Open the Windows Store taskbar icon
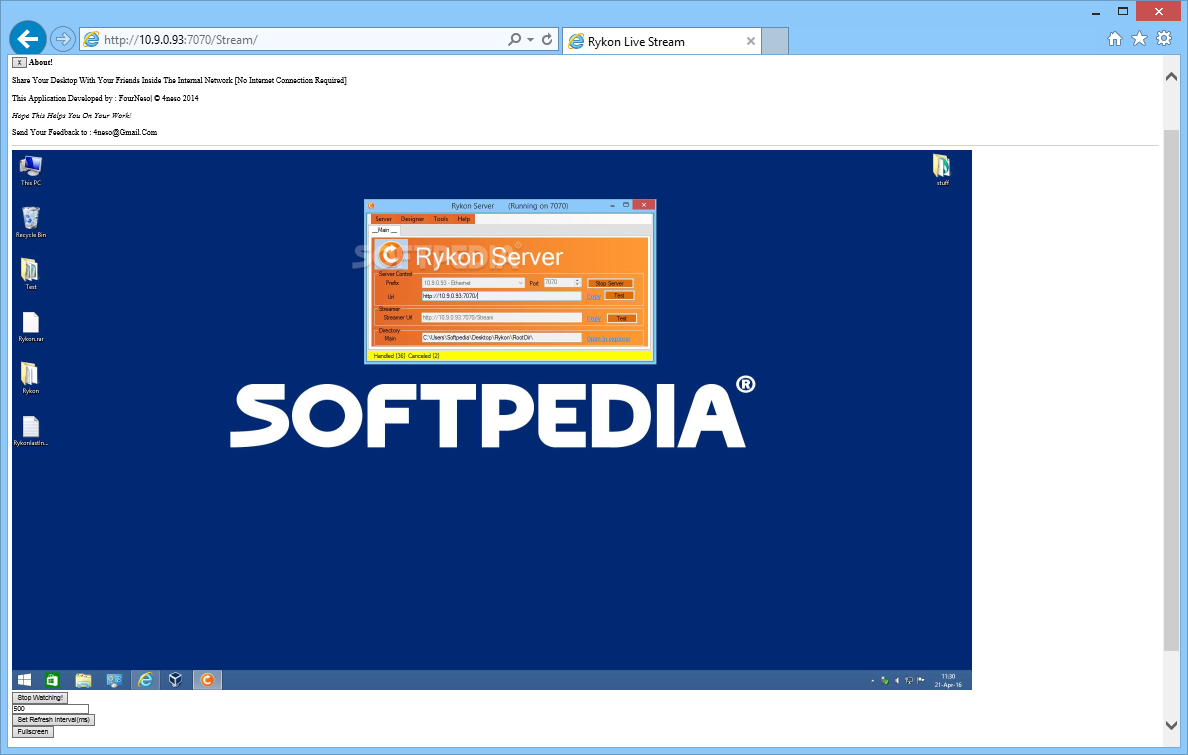The height and width of the screenshot is (755, 1188). click(x=52, y=680)
